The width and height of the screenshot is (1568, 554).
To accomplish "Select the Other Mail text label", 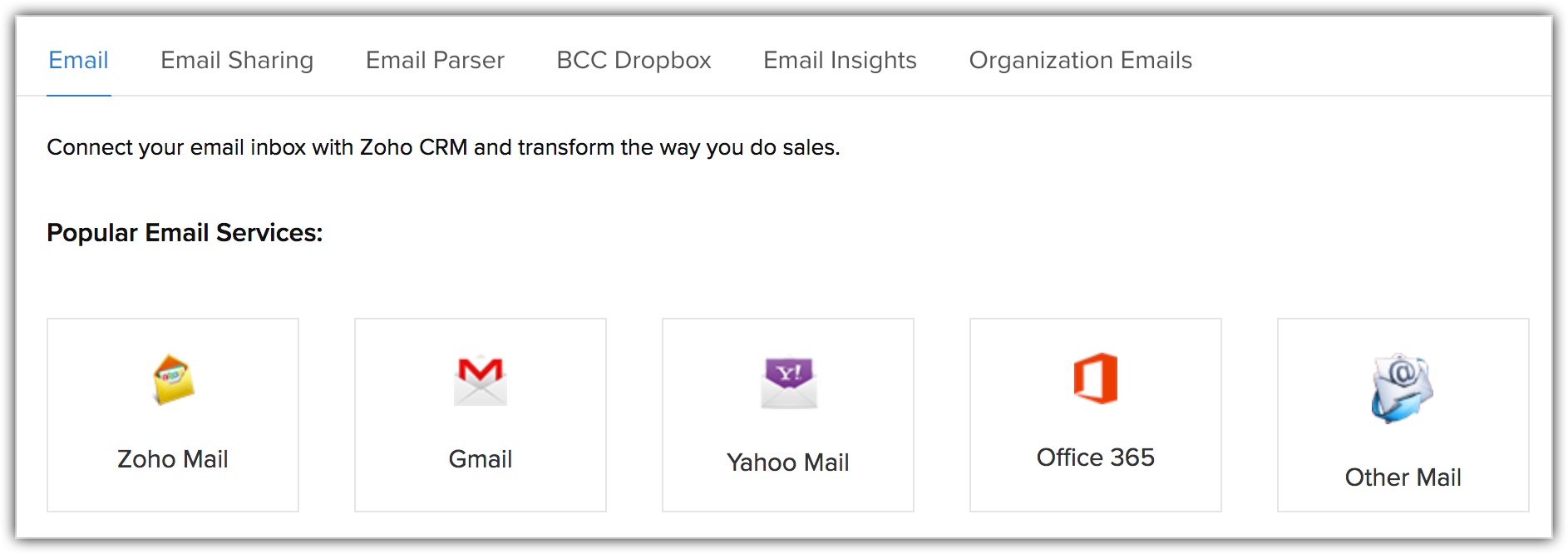I will coord(1403,477).
